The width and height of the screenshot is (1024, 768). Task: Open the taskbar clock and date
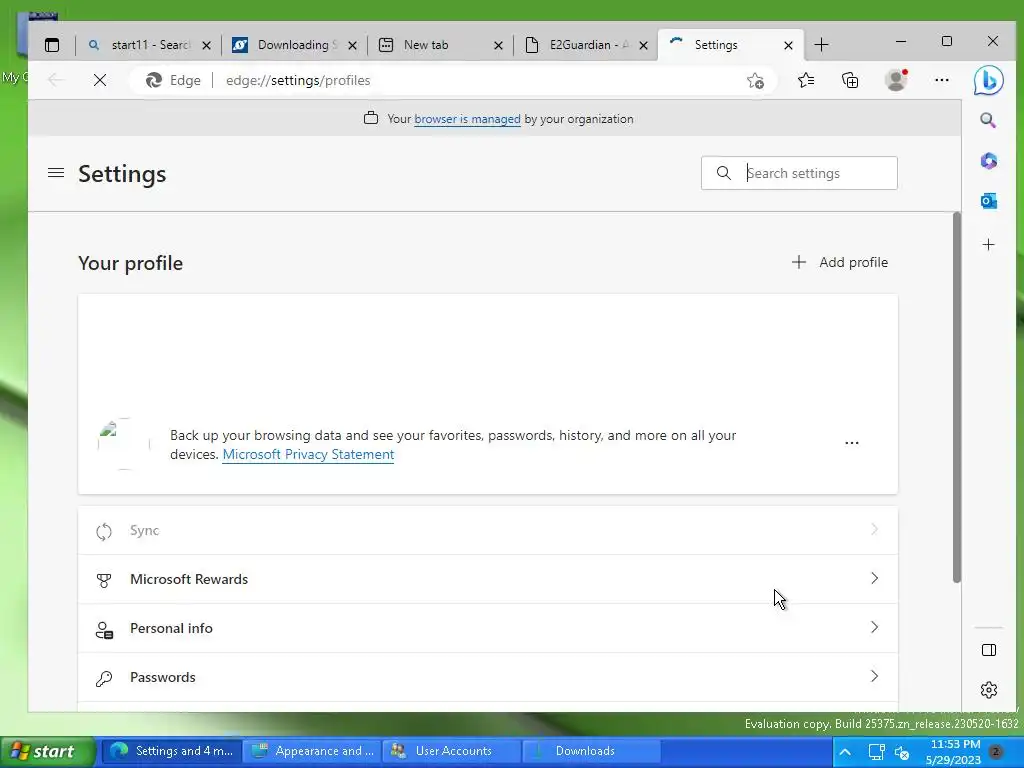tap(954, 752)
